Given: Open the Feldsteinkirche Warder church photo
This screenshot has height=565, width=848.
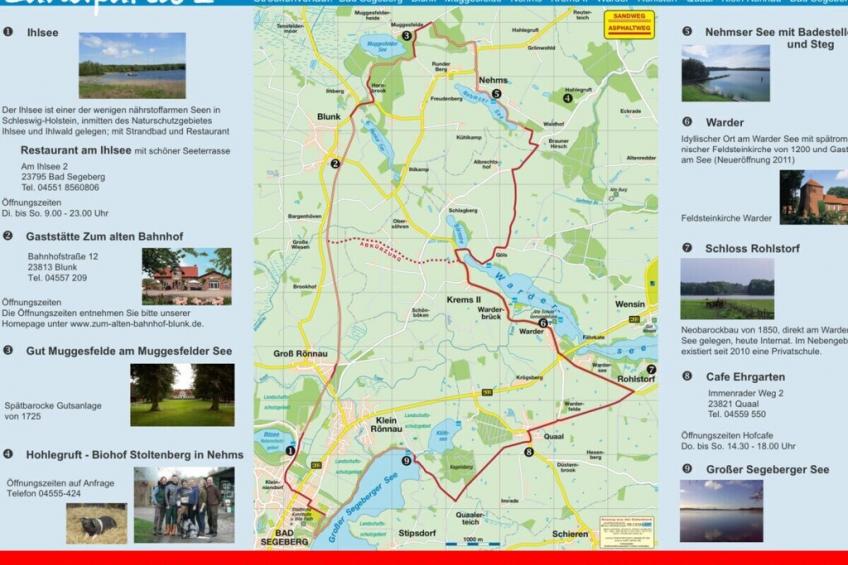Looking at the screenshot, I should tap(812, 196).
